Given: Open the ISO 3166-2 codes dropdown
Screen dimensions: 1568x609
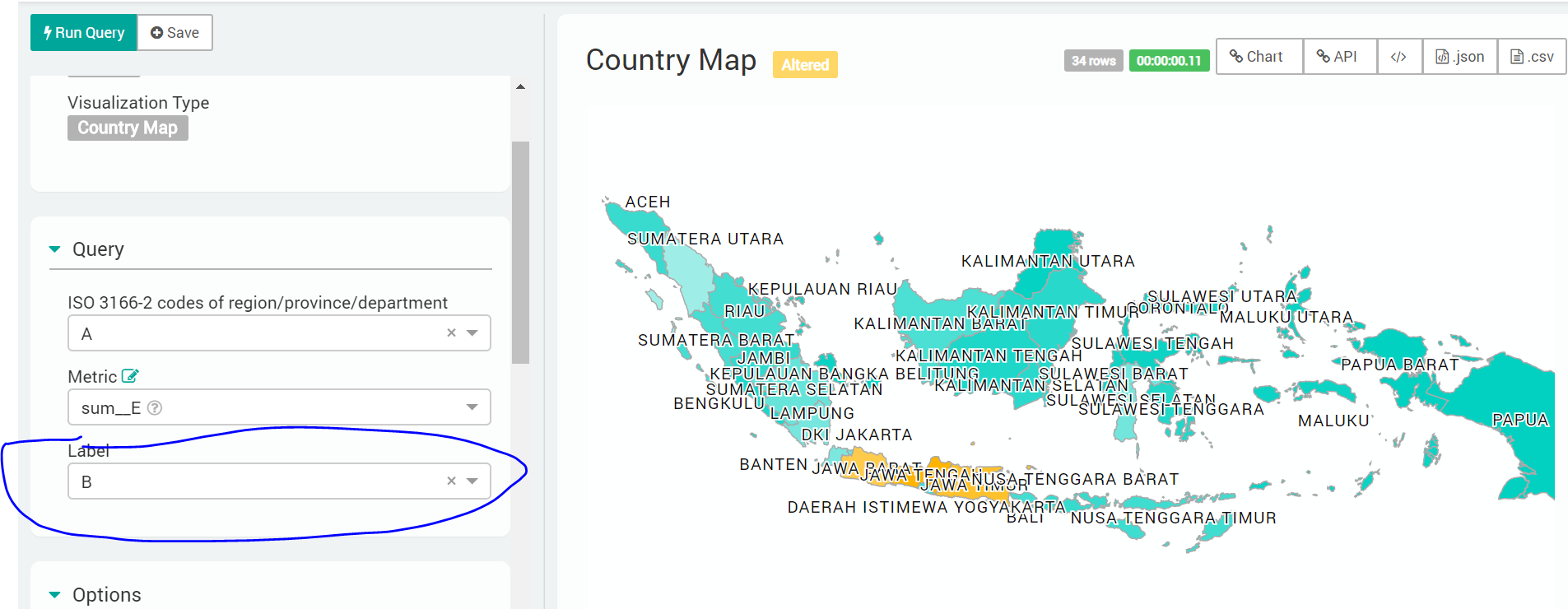Looking at the screenshot, I should [x=472, y=333].
